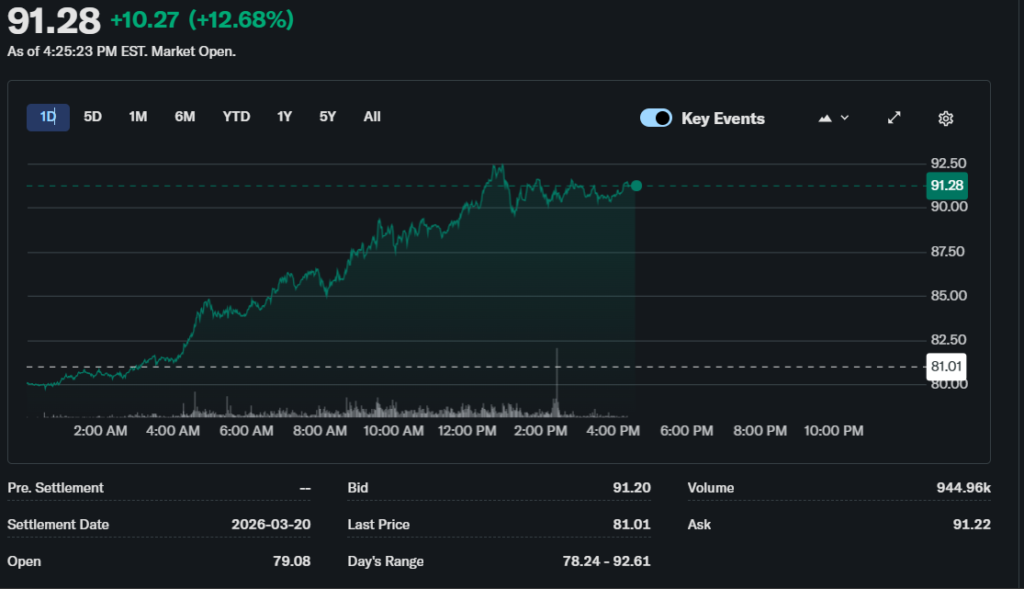Click the green 91.28 price axis label
The image size is (1024, 589).
946,185
